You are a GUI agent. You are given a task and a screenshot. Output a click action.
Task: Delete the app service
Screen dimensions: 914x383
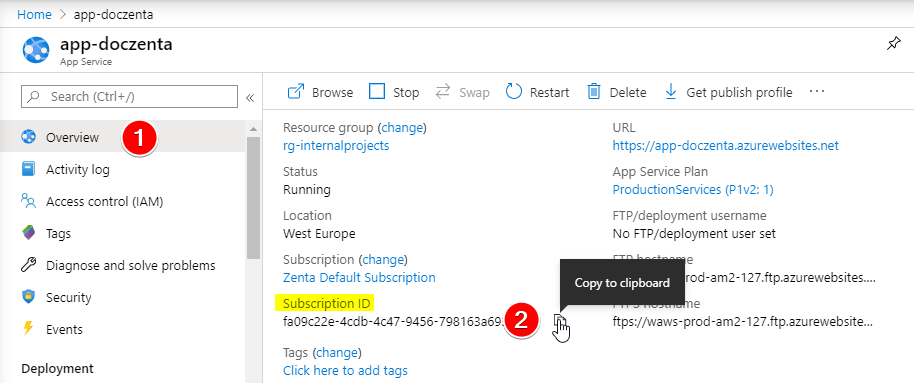click(x=617, y=92)
